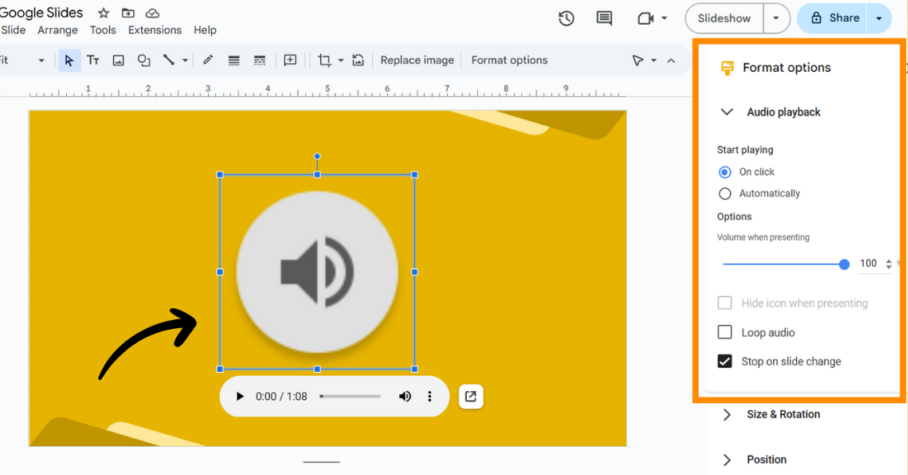Adjust the volume when presenting slider

(786, 264)
